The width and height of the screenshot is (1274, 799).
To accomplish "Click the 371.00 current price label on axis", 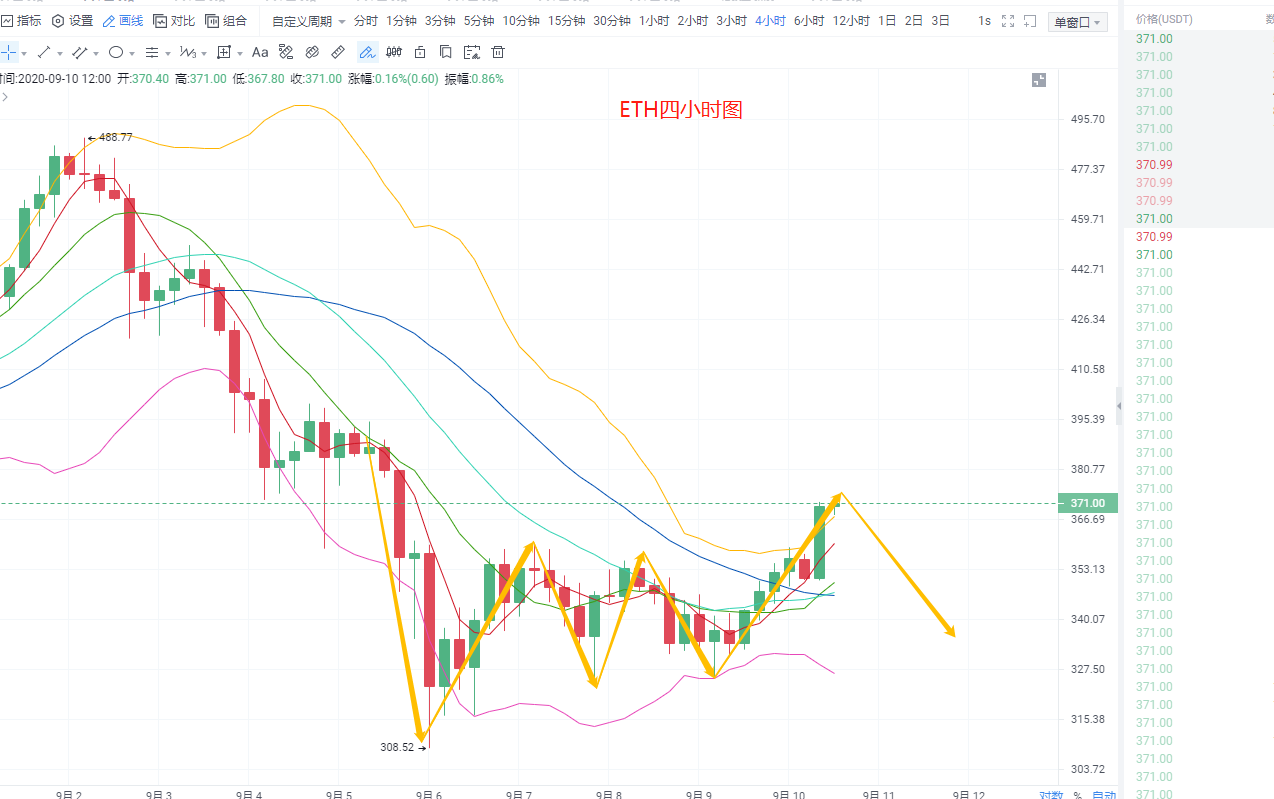I will (1087, 503).
